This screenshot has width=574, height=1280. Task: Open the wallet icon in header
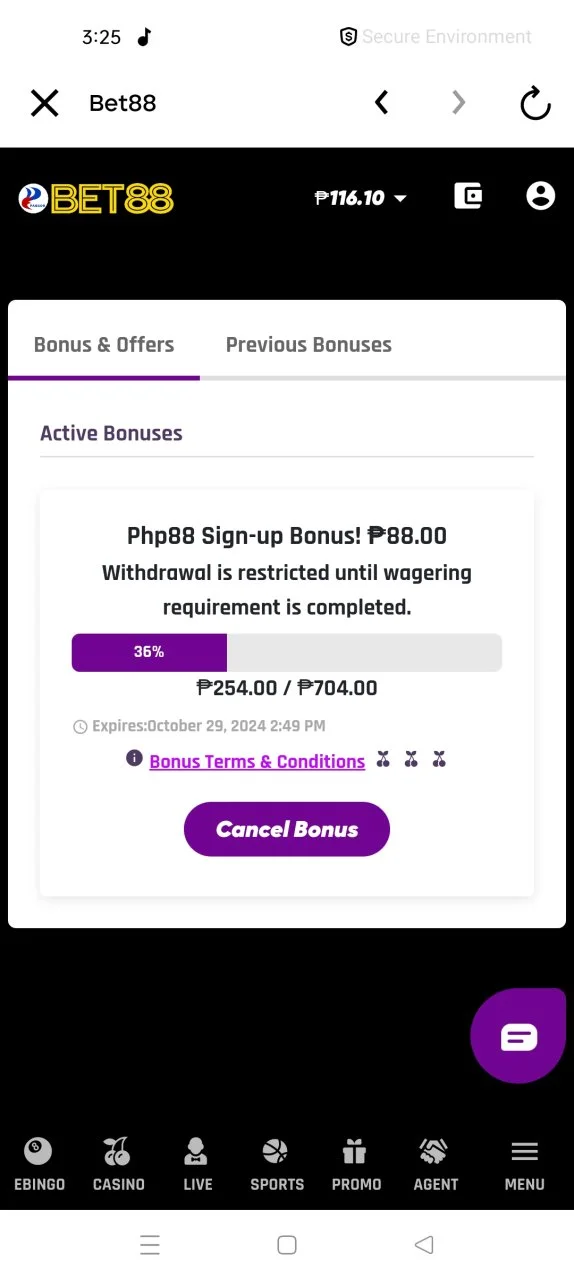pos(468,196)
